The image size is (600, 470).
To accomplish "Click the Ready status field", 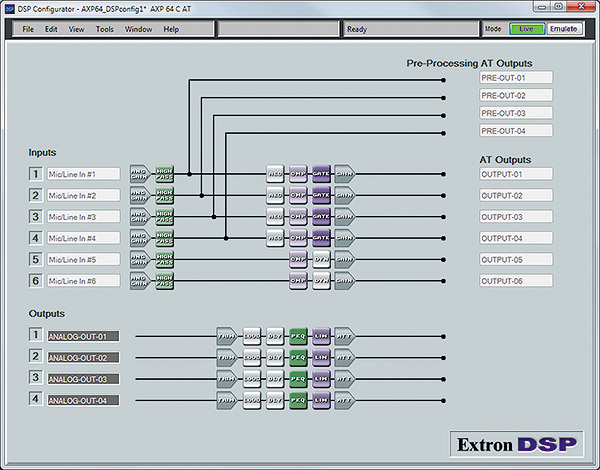I will pos(411,29).
